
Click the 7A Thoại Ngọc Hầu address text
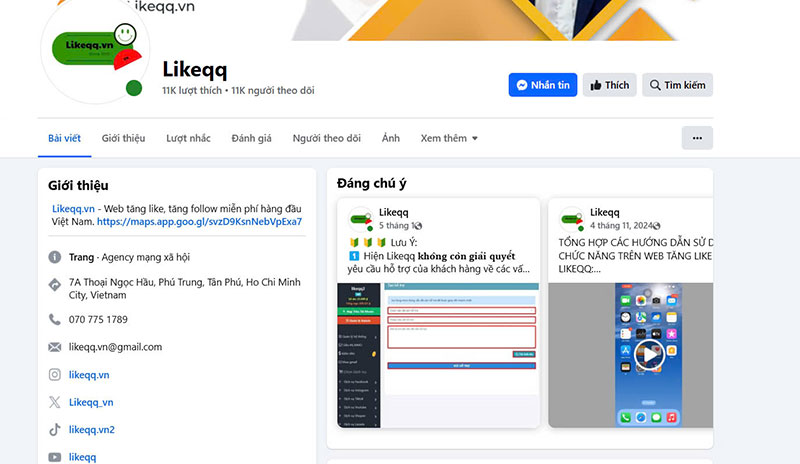point(185,288)
